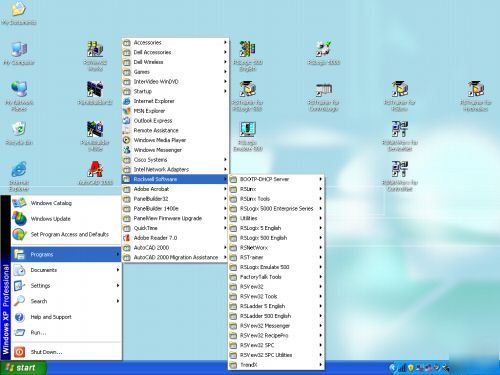Click the Windows Update globe icon
The image size is (500, 375).
[x=19, y=219]
